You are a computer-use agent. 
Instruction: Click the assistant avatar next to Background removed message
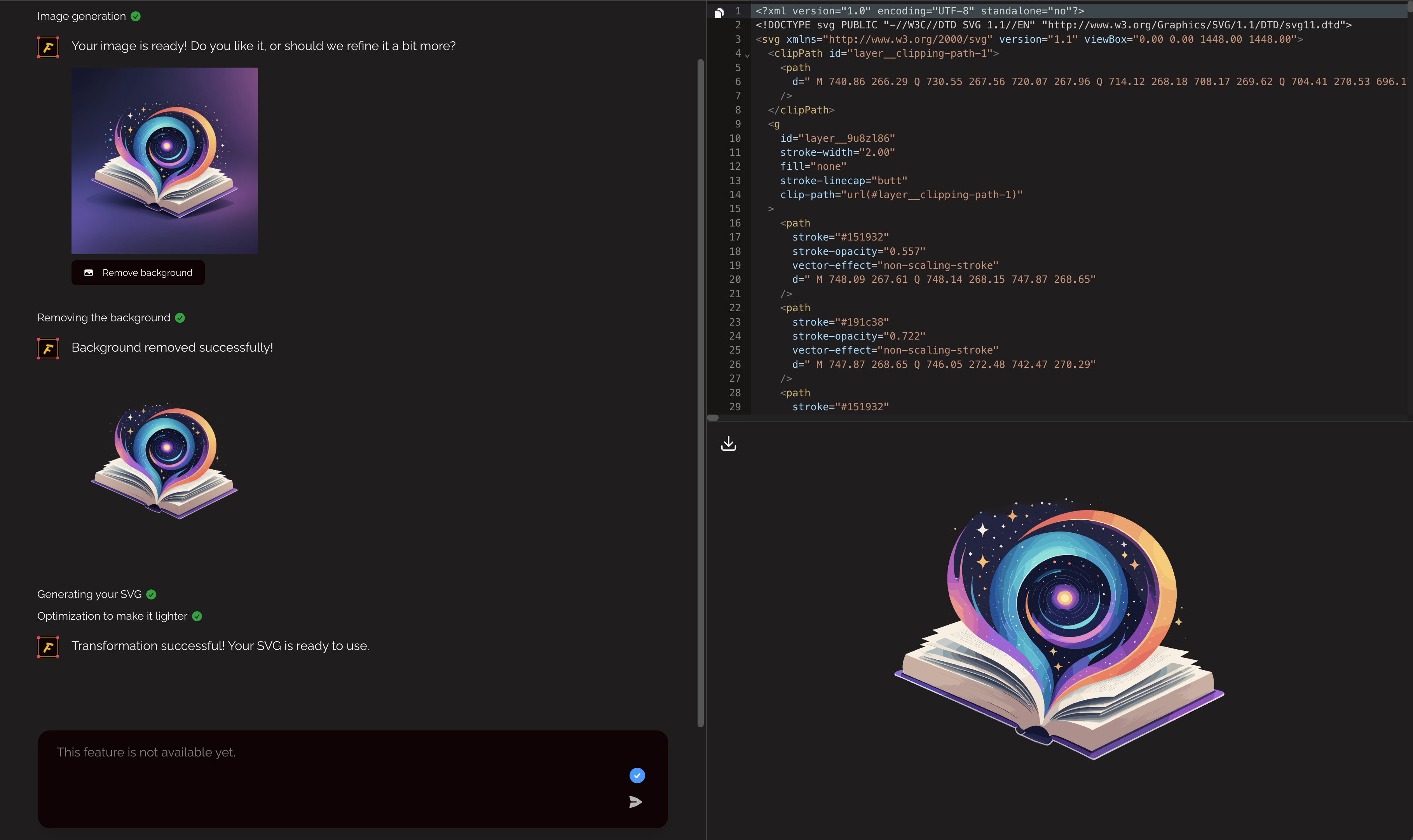48,348
